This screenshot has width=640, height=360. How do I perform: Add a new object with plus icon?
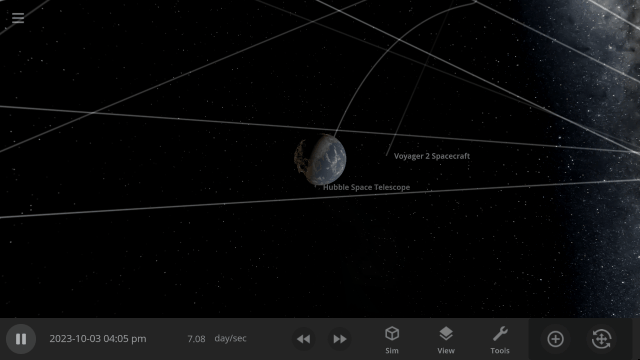(x=555, y=339)
